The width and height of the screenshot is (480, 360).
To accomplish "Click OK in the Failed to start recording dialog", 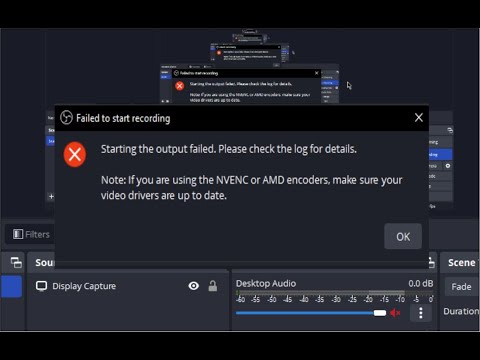I will [403, 236].
